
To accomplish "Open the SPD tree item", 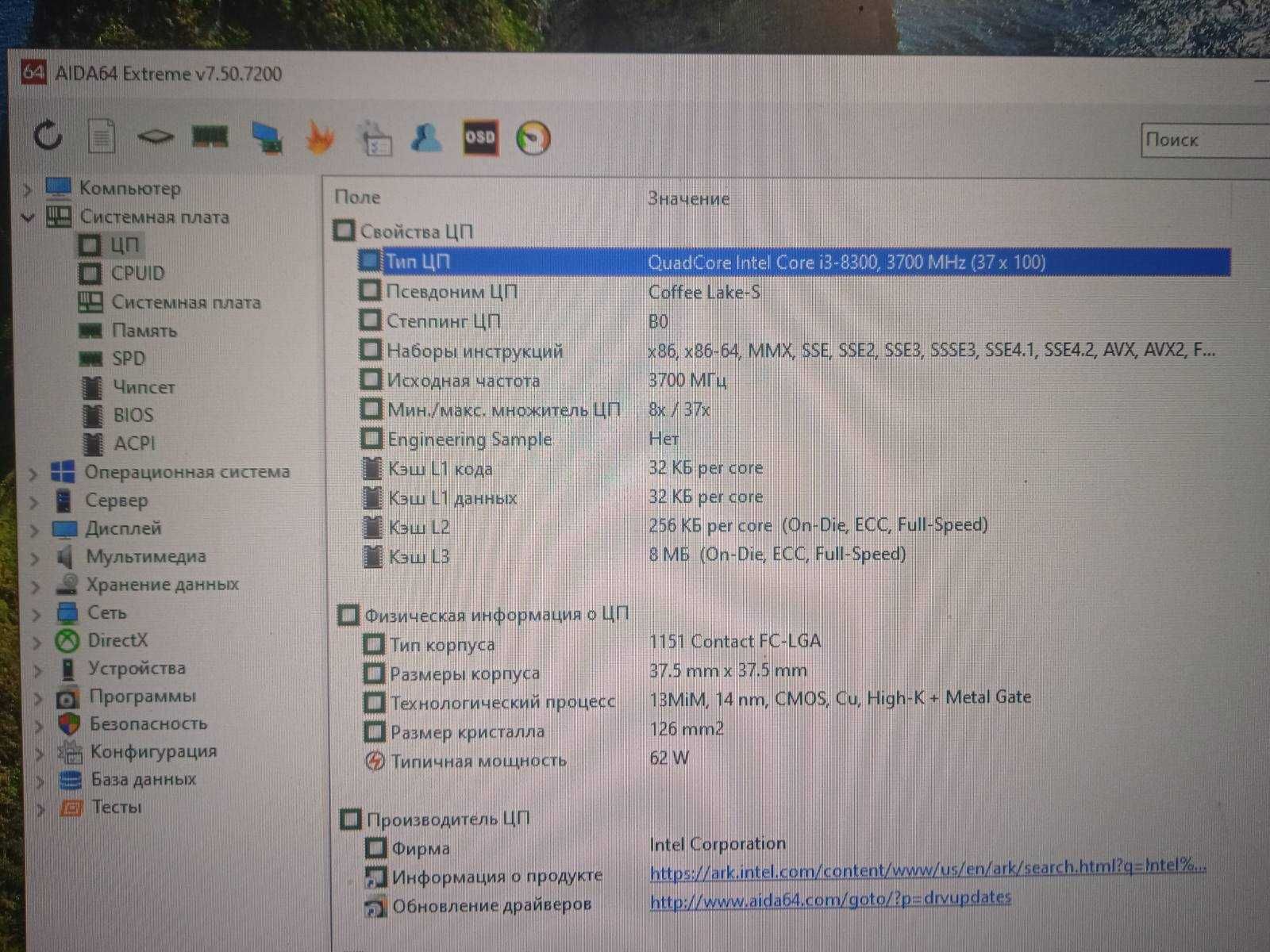I will point(113,359).
